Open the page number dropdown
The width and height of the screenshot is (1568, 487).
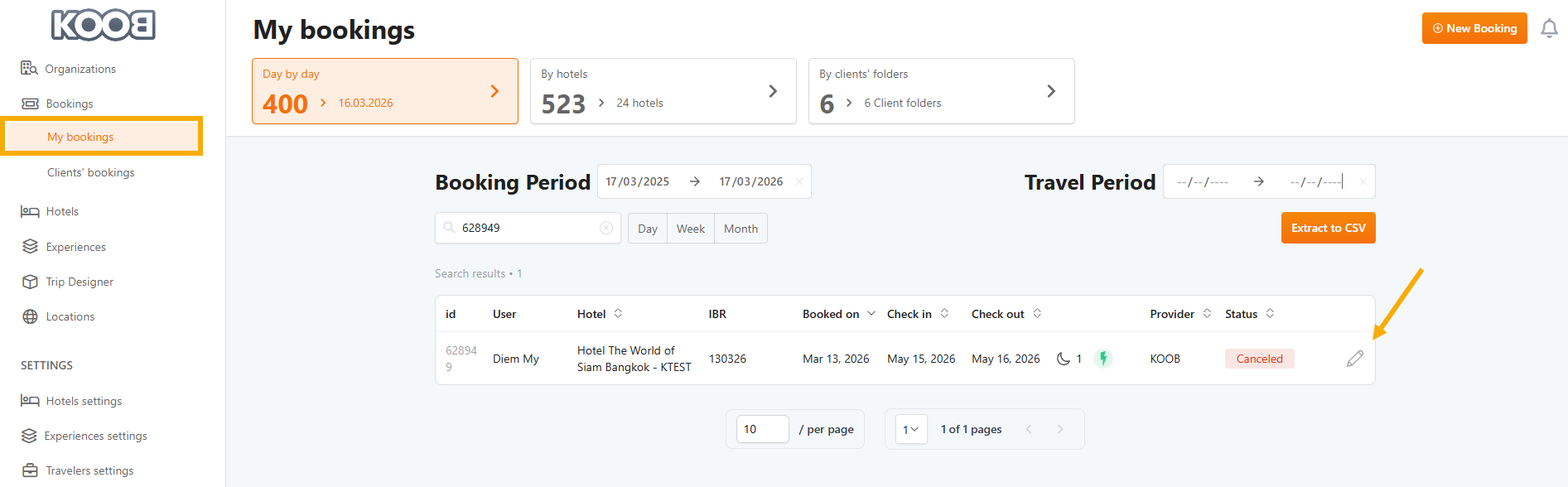tap(910, 429)
